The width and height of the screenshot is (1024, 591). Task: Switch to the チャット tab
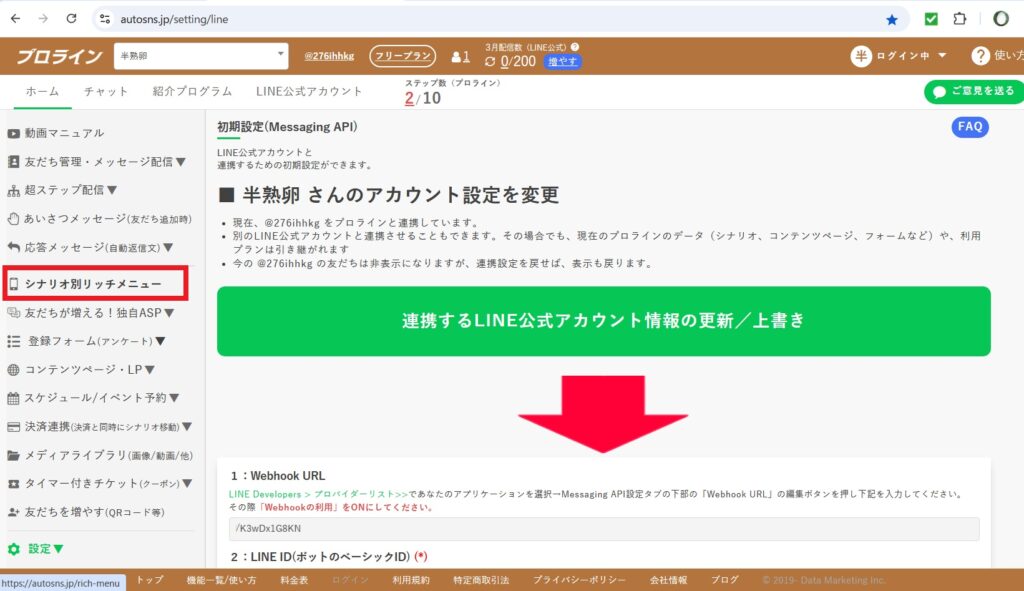[106, 91]
